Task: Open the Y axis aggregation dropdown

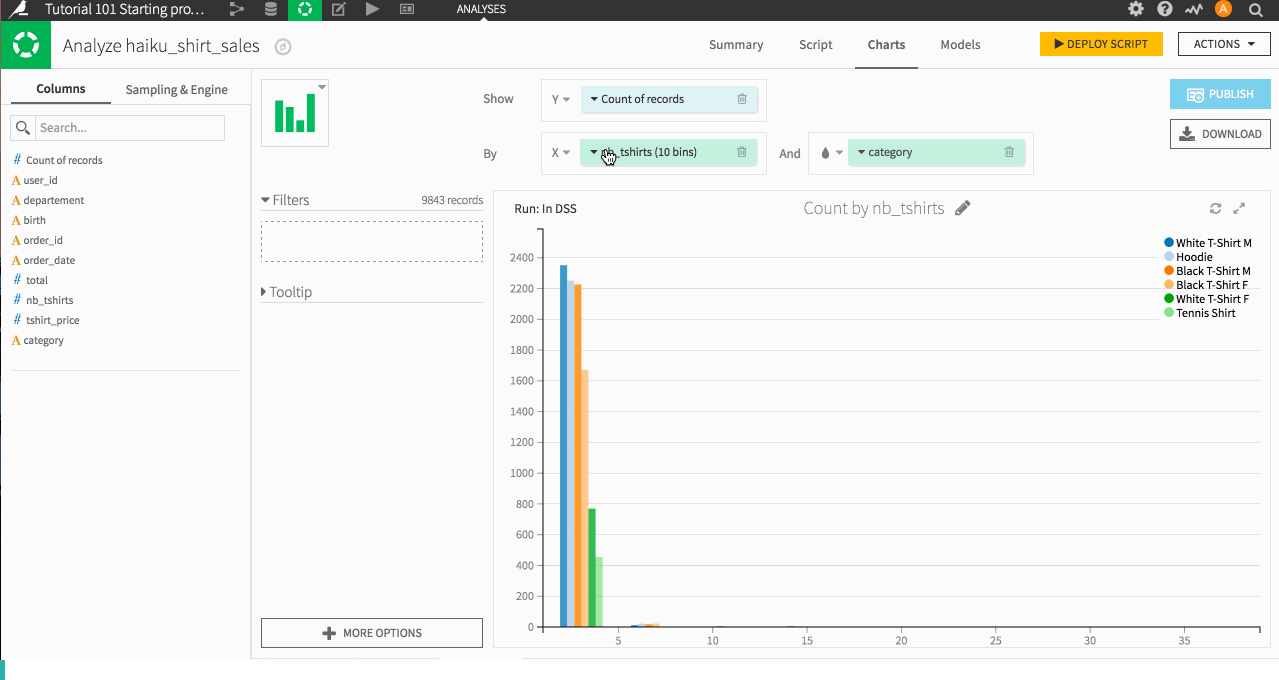Action: pyautogui.click(x=560, y=99)
